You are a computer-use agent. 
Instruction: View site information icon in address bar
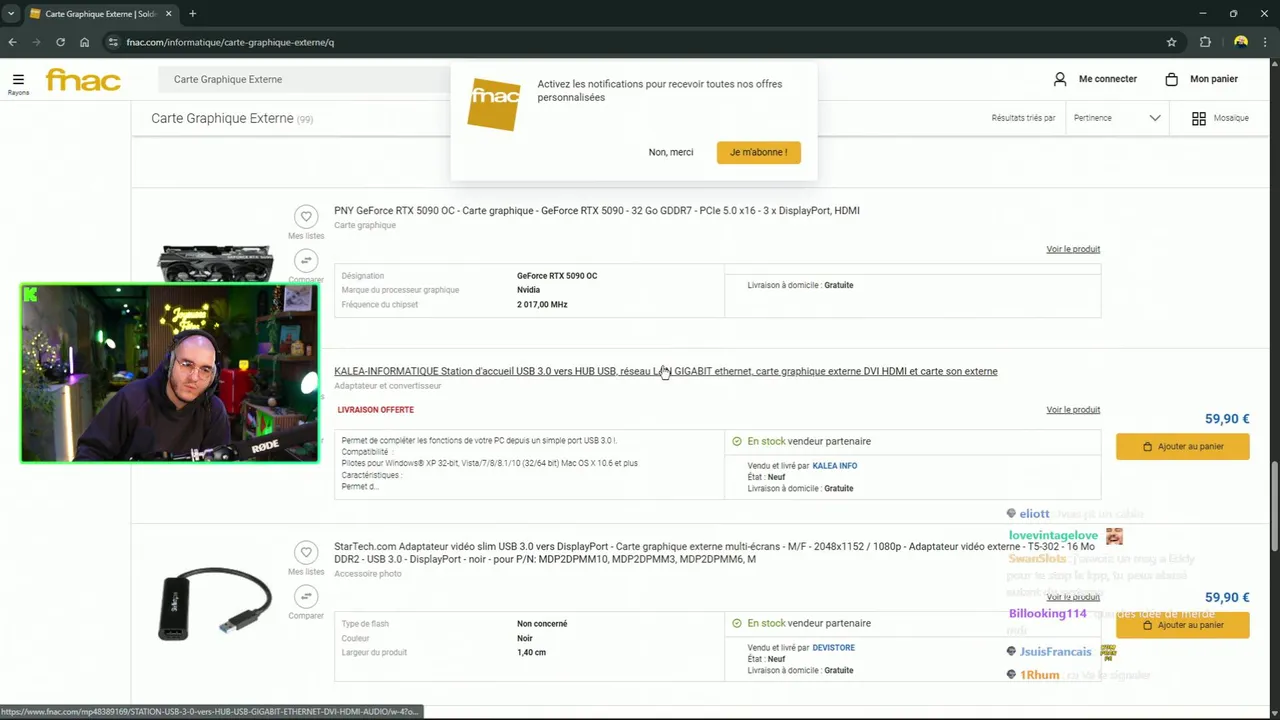coord(113,42)
